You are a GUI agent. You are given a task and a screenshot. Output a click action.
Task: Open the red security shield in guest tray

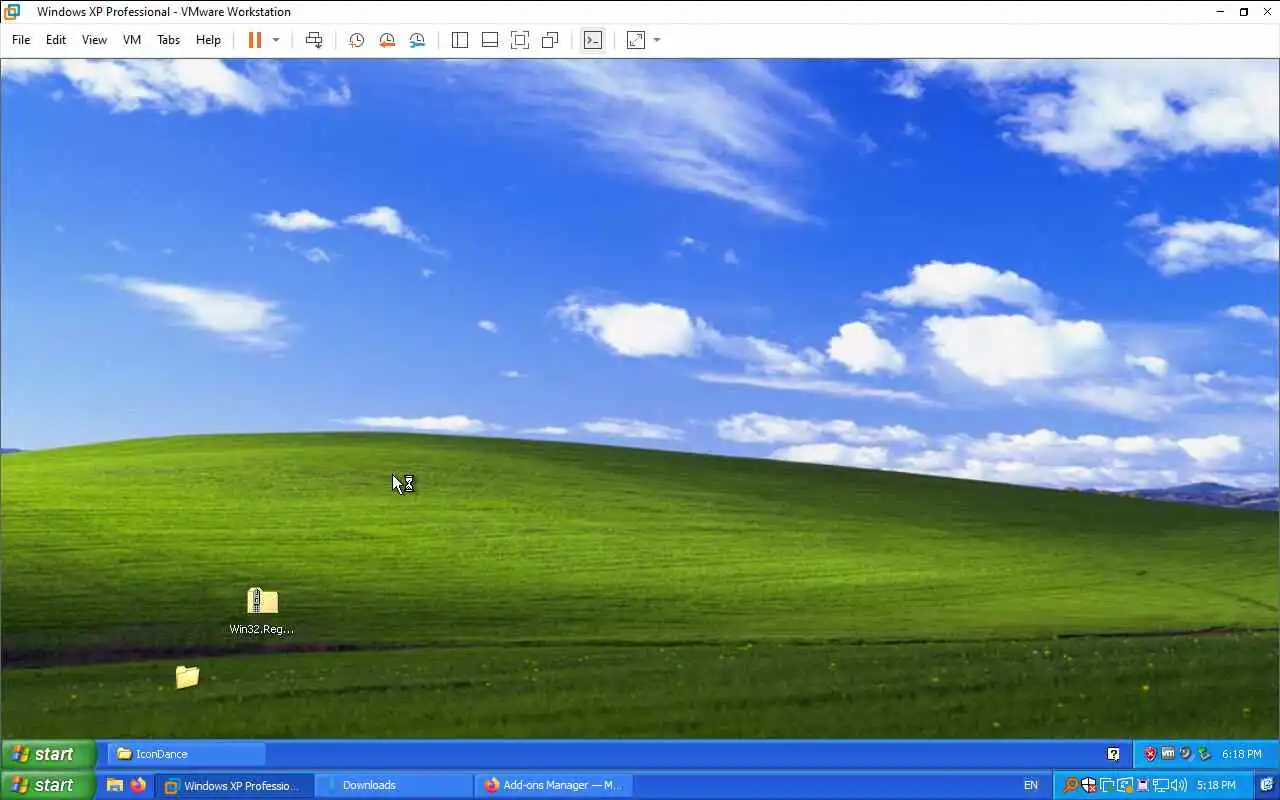pyautogui.click(x=1150, y=754)
